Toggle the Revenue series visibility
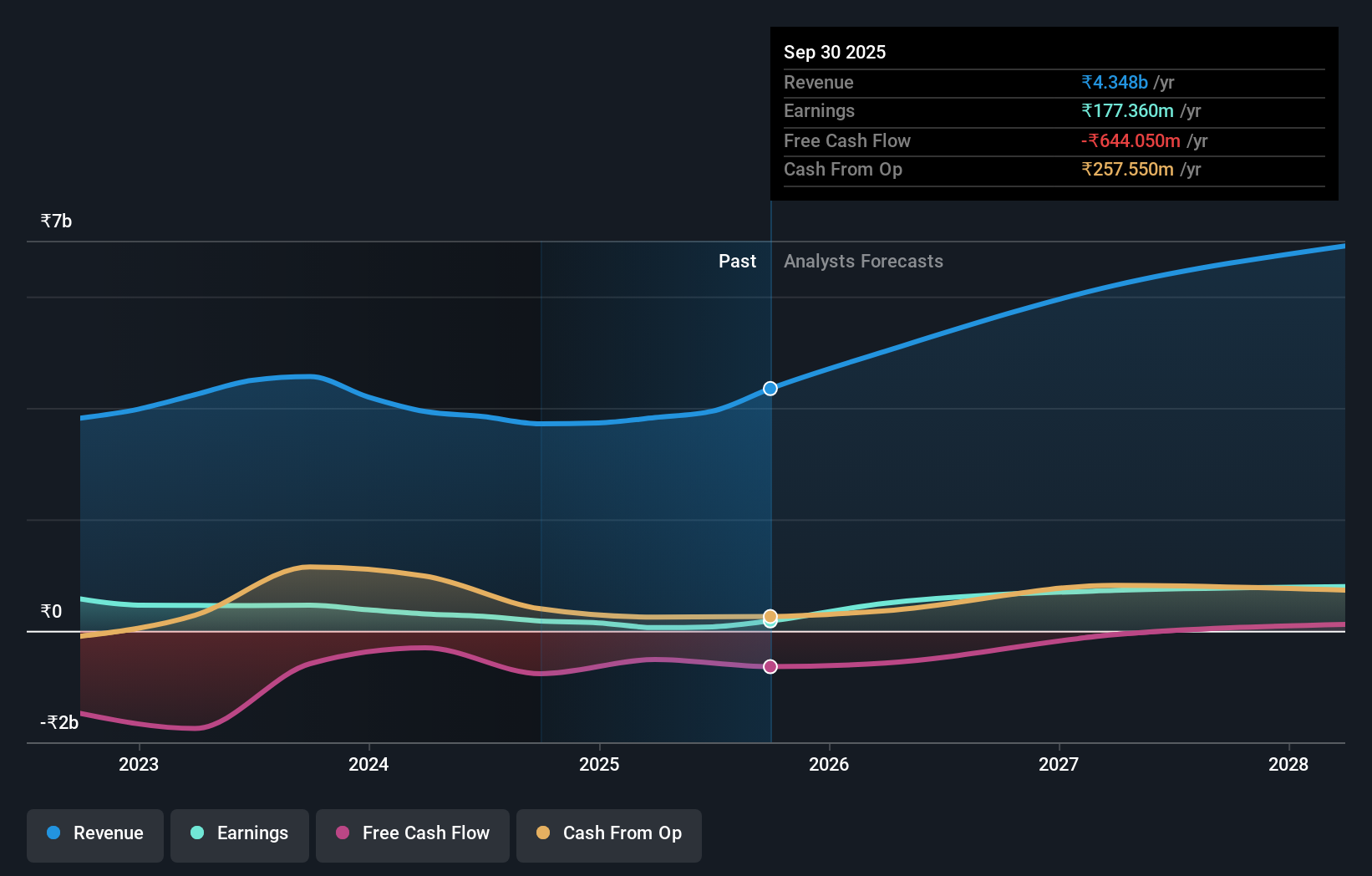 pos(94,833)
